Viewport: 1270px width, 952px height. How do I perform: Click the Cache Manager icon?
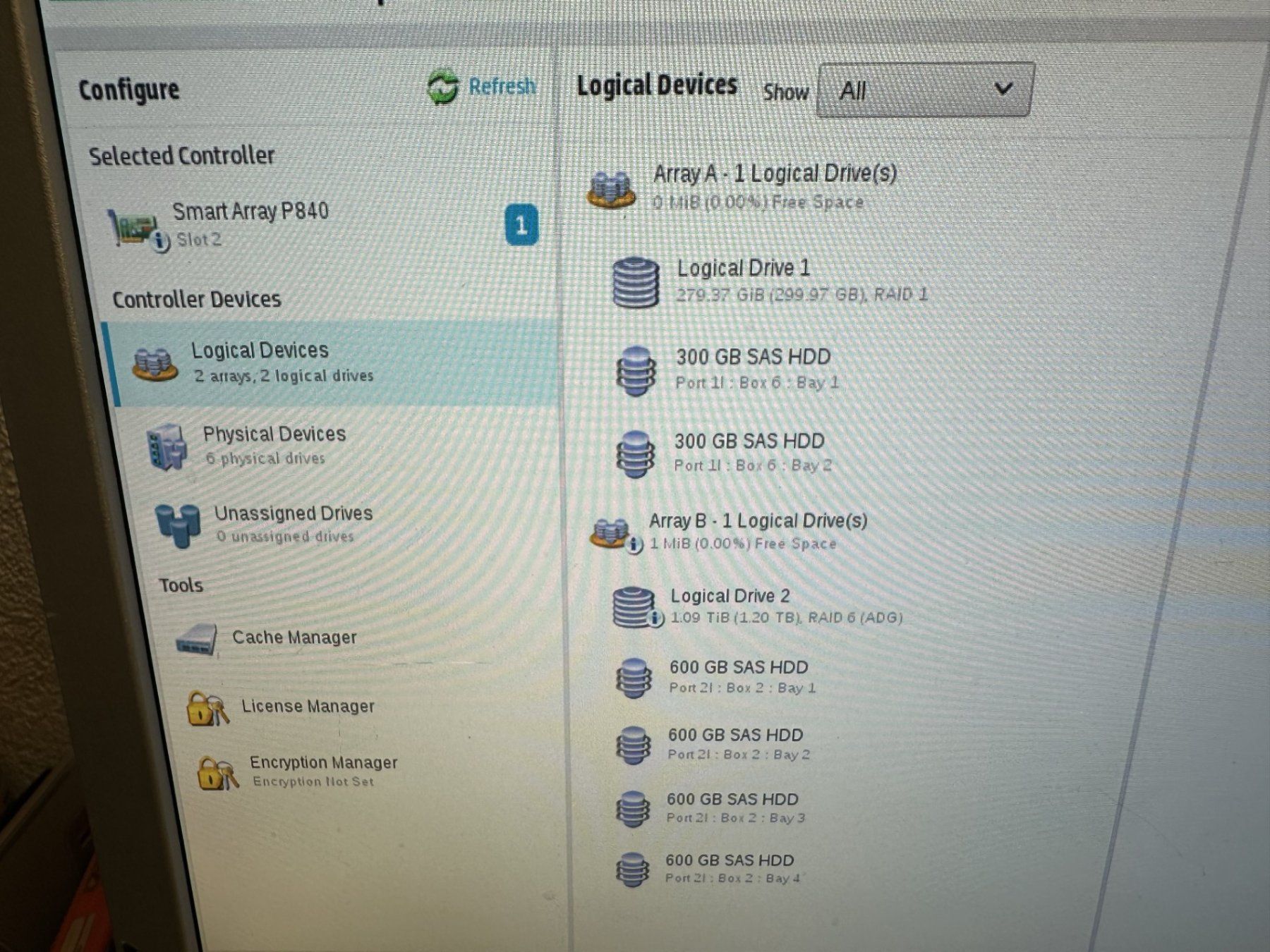click(196, 640)
